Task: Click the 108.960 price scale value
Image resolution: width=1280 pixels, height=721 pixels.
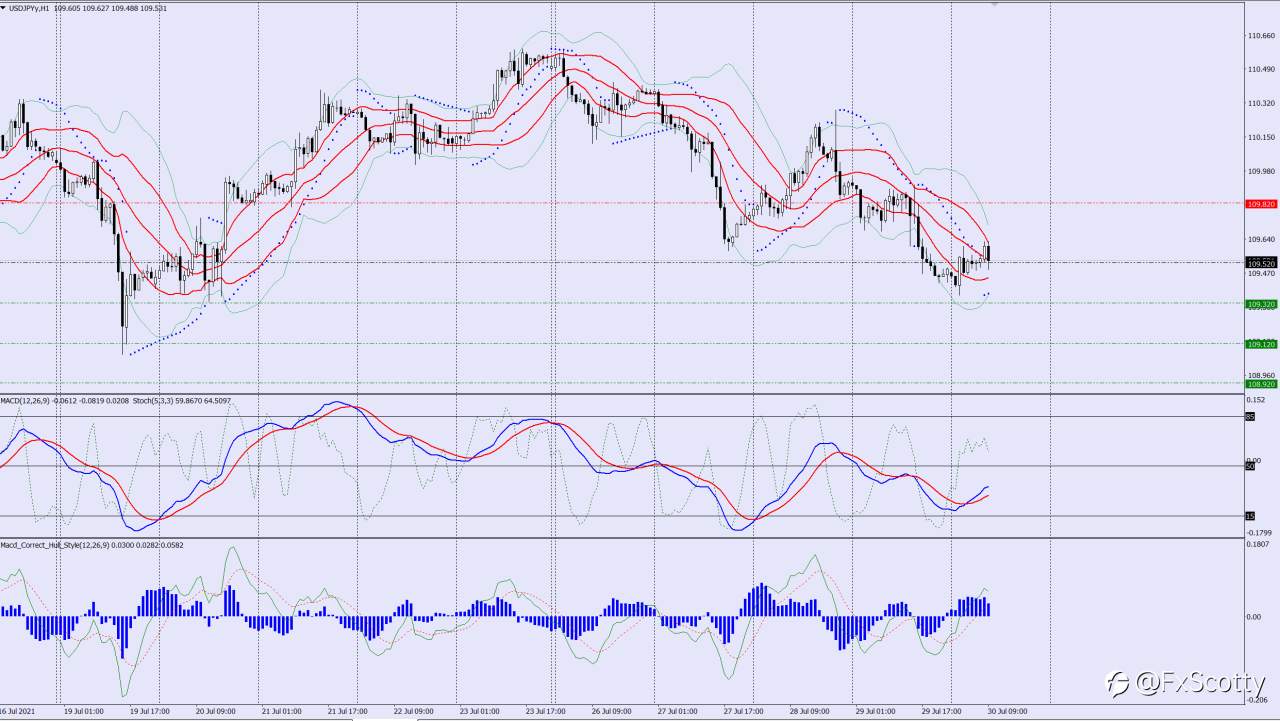Action: point(1260,376)
